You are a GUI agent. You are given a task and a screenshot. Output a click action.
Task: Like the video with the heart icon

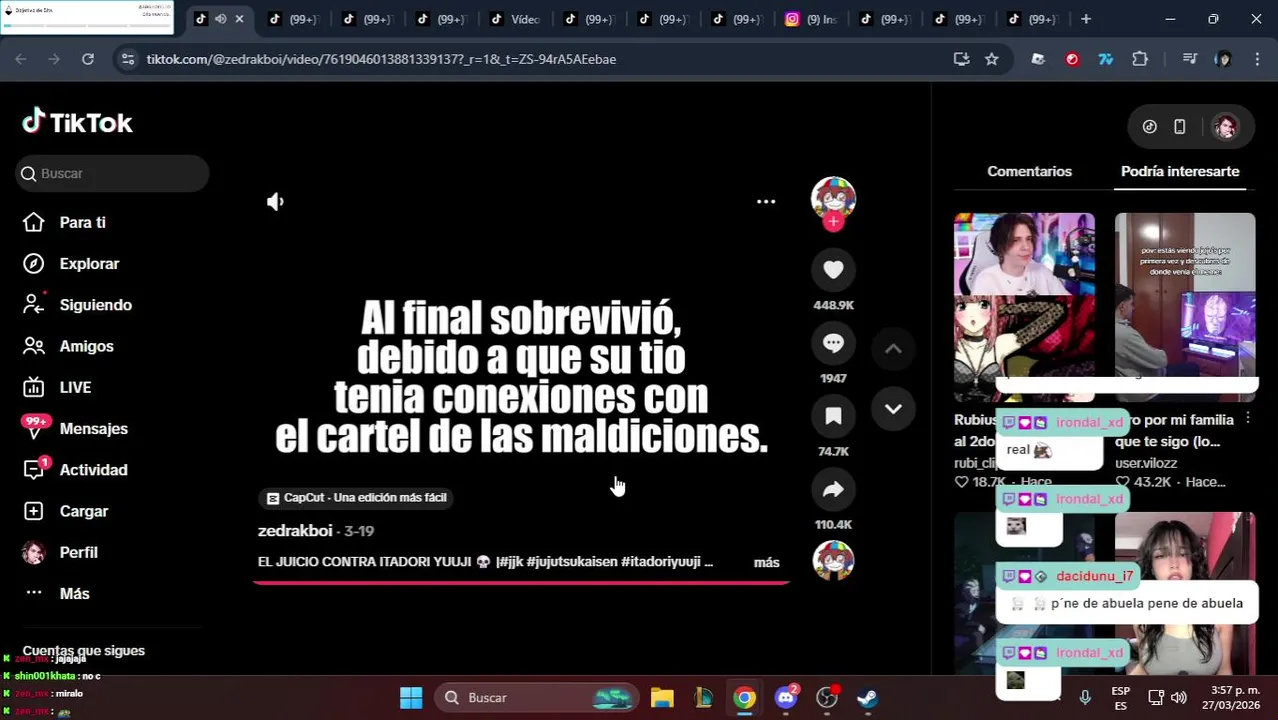tap(833, 269)
